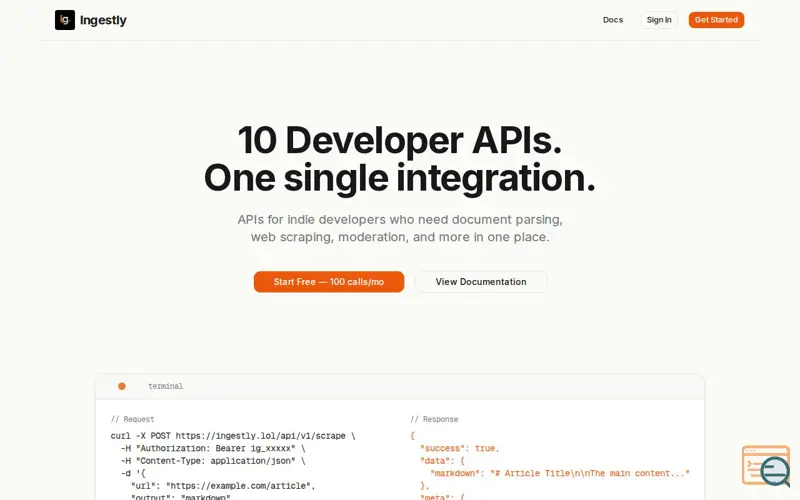Click Start Free — 100 calls/mo button
This screenshot has height=500, width=800.
point(329,282)
